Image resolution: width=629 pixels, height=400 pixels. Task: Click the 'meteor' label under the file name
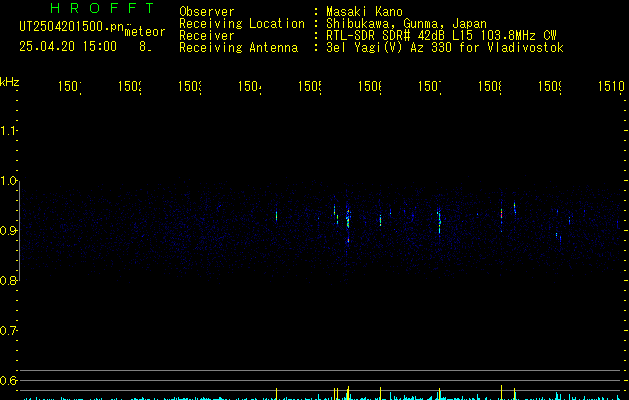(x=144, y=32)
